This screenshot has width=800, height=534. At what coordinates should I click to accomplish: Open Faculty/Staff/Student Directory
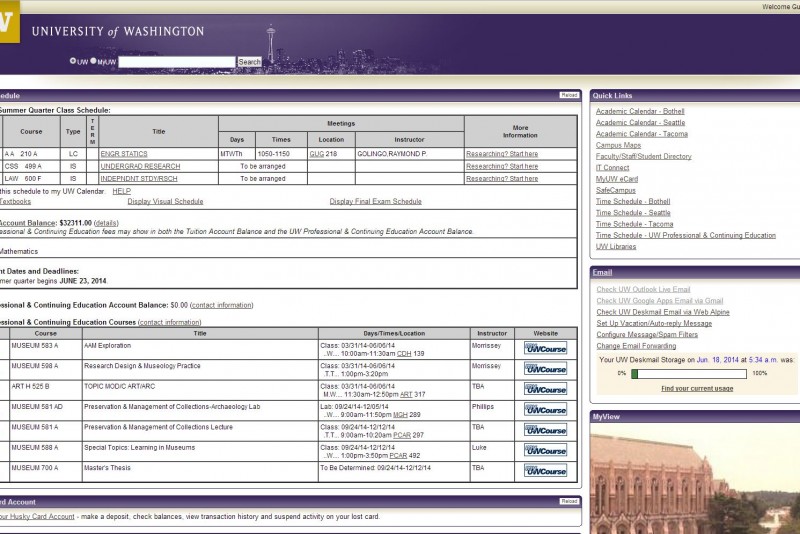tap(644, 156)
